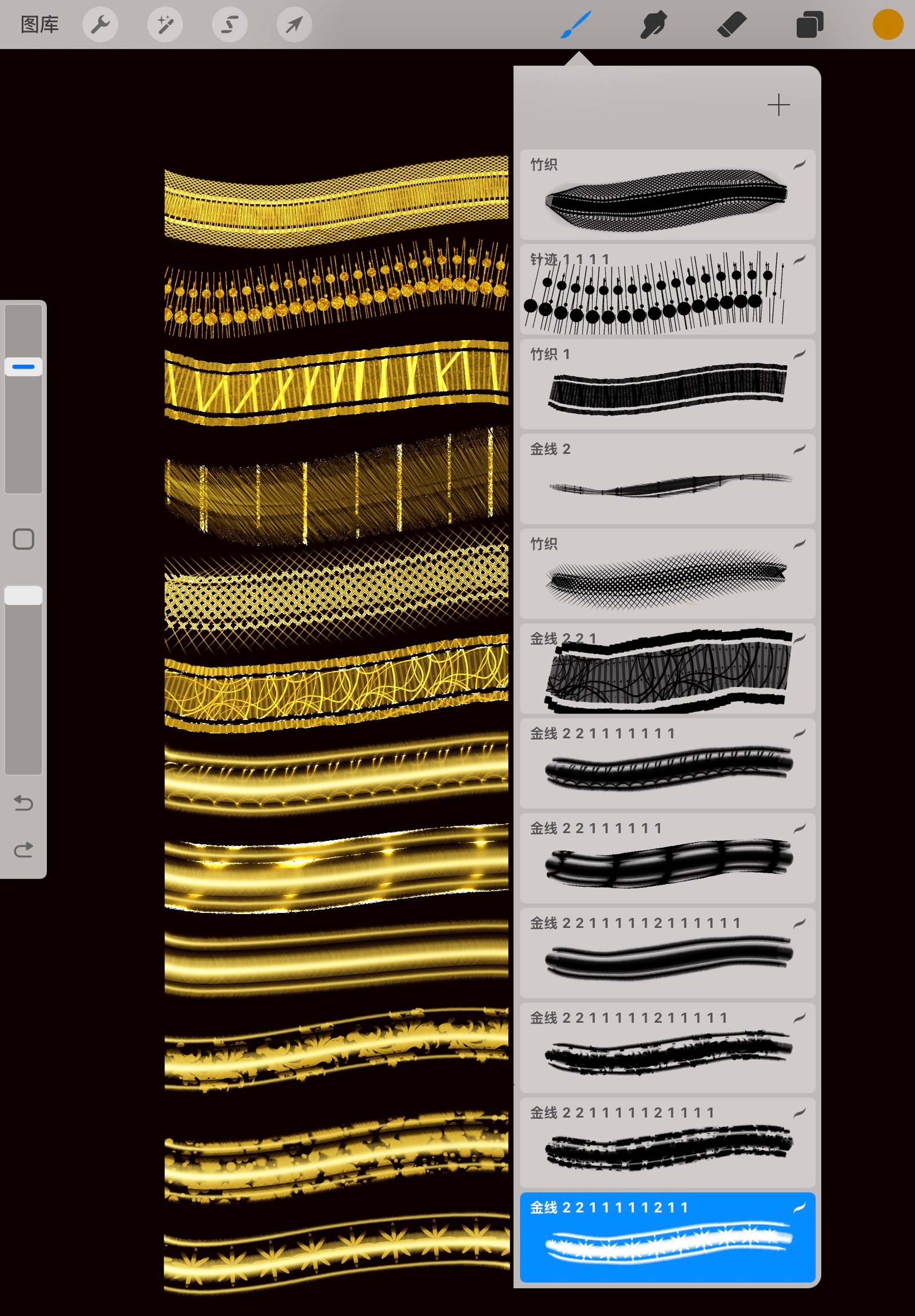Select the Eraser tool
This screenshot has height=1316, width=915.
pyautogui.click(x=731, y=25)
